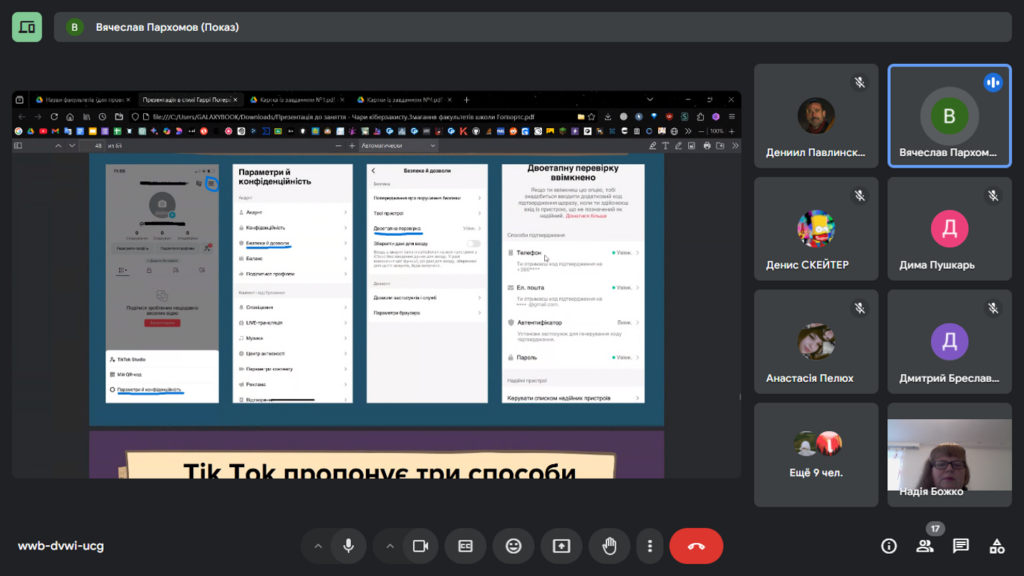1024x576 pixels.
Task: Toggle the PDF sidebar in shared browser
Action: tap(18, 146)
